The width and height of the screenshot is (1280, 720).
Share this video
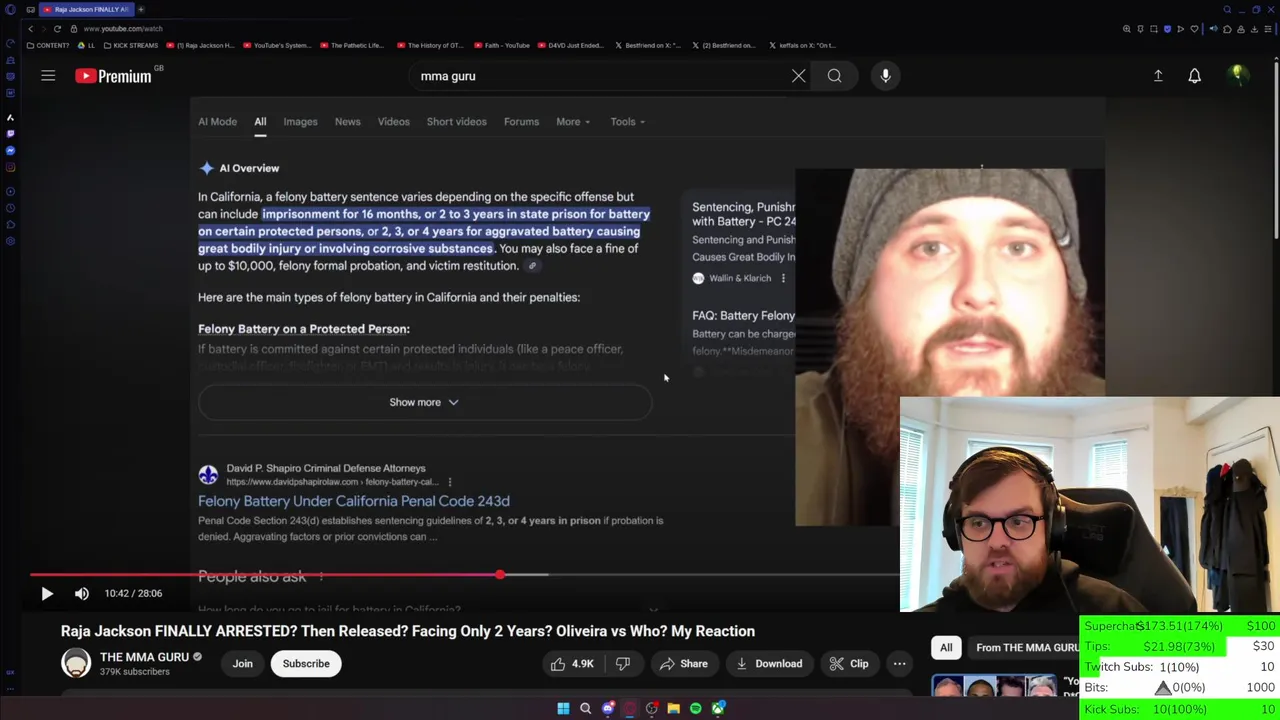[x=684, y=664]
